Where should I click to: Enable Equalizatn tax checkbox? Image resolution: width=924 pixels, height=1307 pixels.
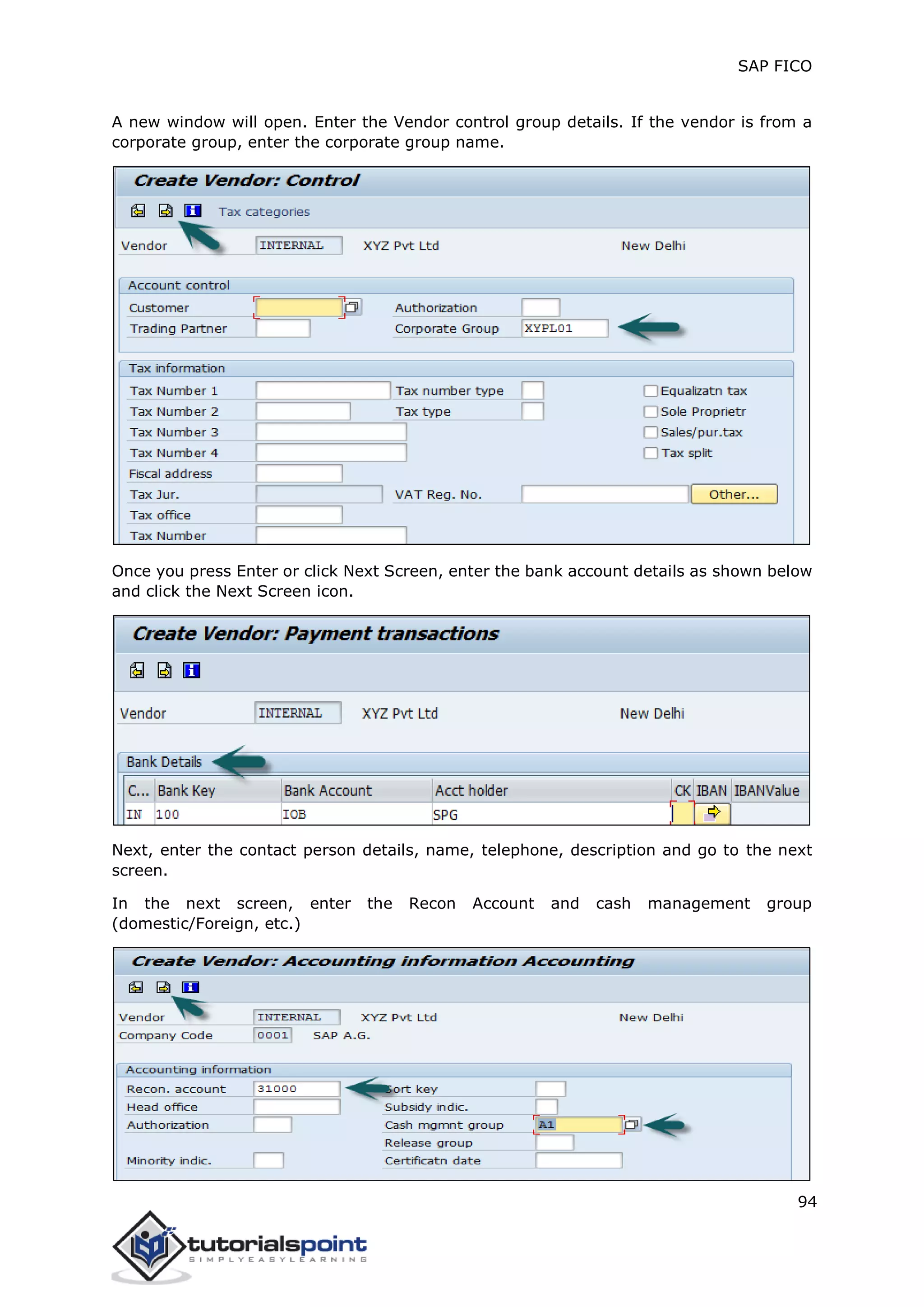[x=650, y=391]
